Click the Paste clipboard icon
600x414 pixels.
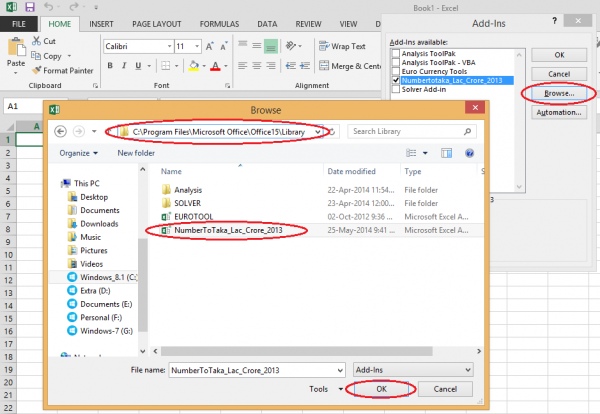[x=16, y=47]
